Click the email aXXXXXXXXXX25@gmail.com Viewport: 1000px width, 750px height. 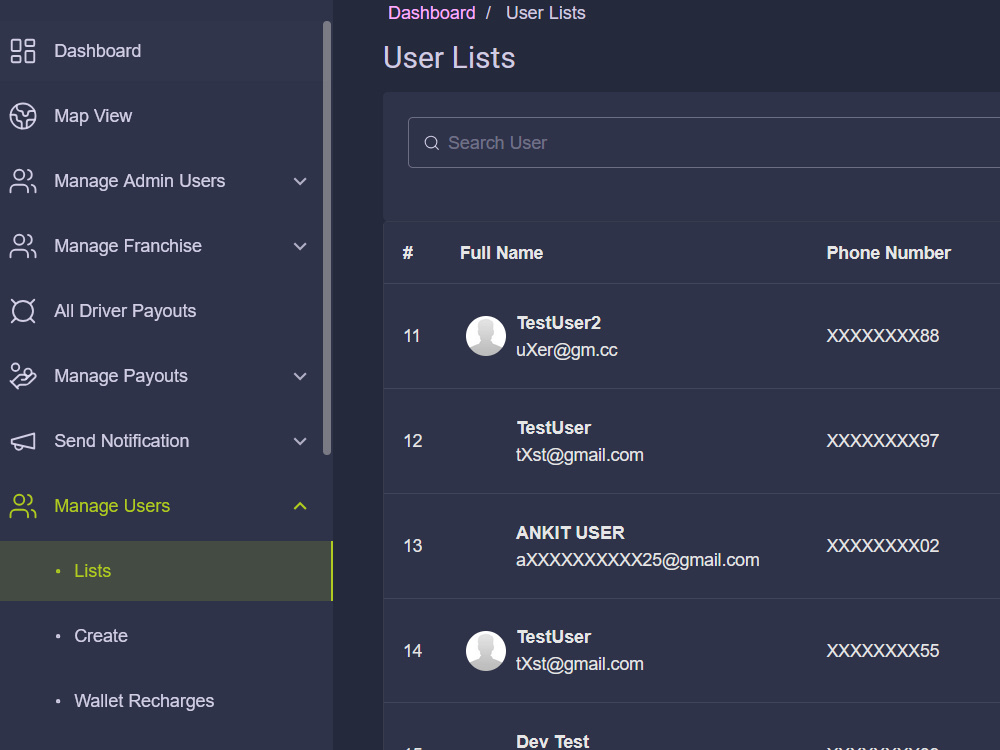click(638, 560)
